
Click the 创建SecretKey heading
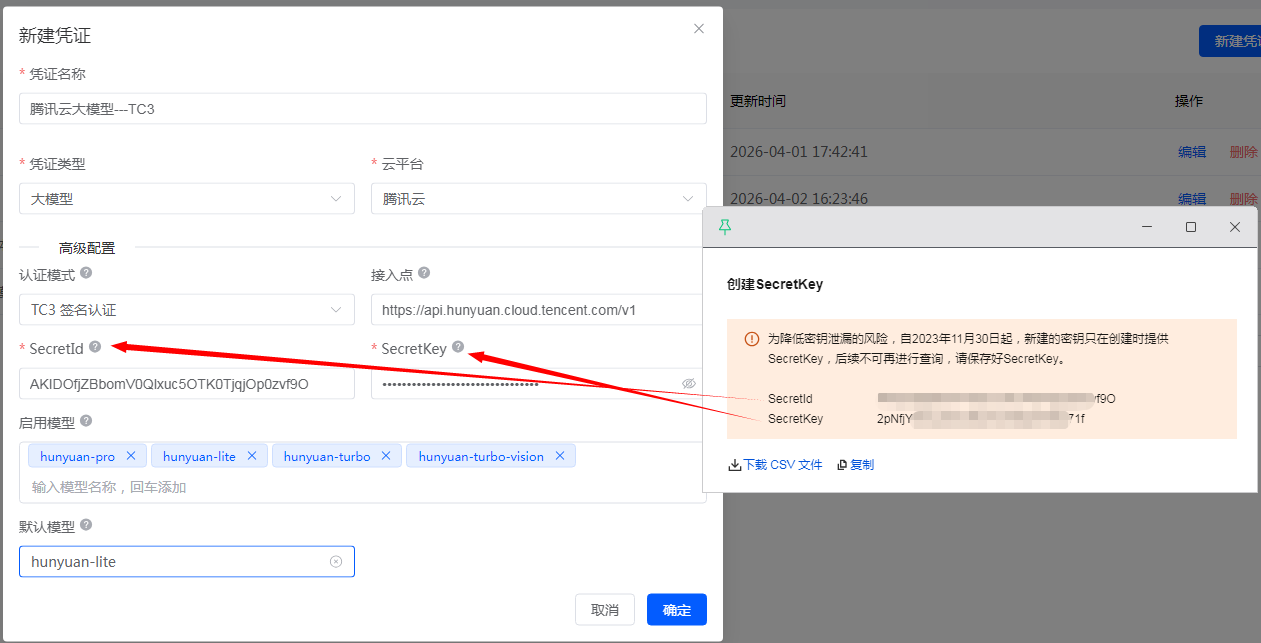pyautogui.click(x=775, y=284)
